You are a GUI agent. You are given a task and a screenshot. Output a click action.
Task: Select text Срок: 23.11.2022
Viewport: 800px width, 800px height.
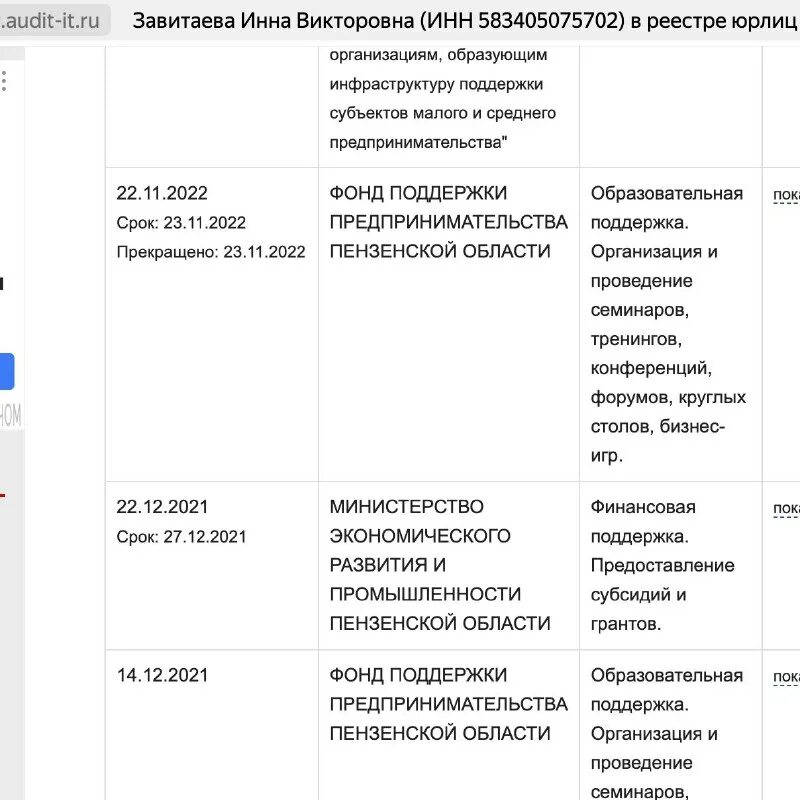(x=181, y=222)
